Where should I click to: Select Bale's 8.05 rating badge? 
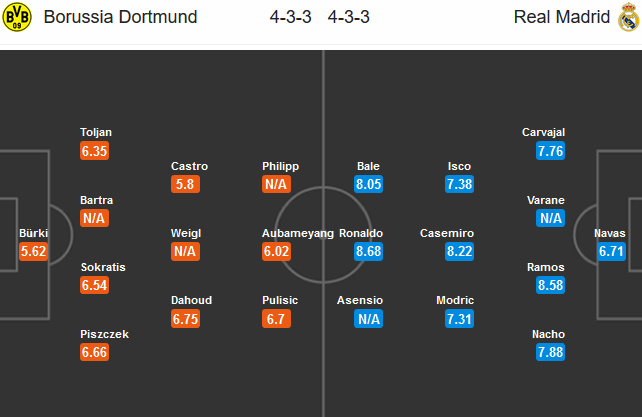368,184
